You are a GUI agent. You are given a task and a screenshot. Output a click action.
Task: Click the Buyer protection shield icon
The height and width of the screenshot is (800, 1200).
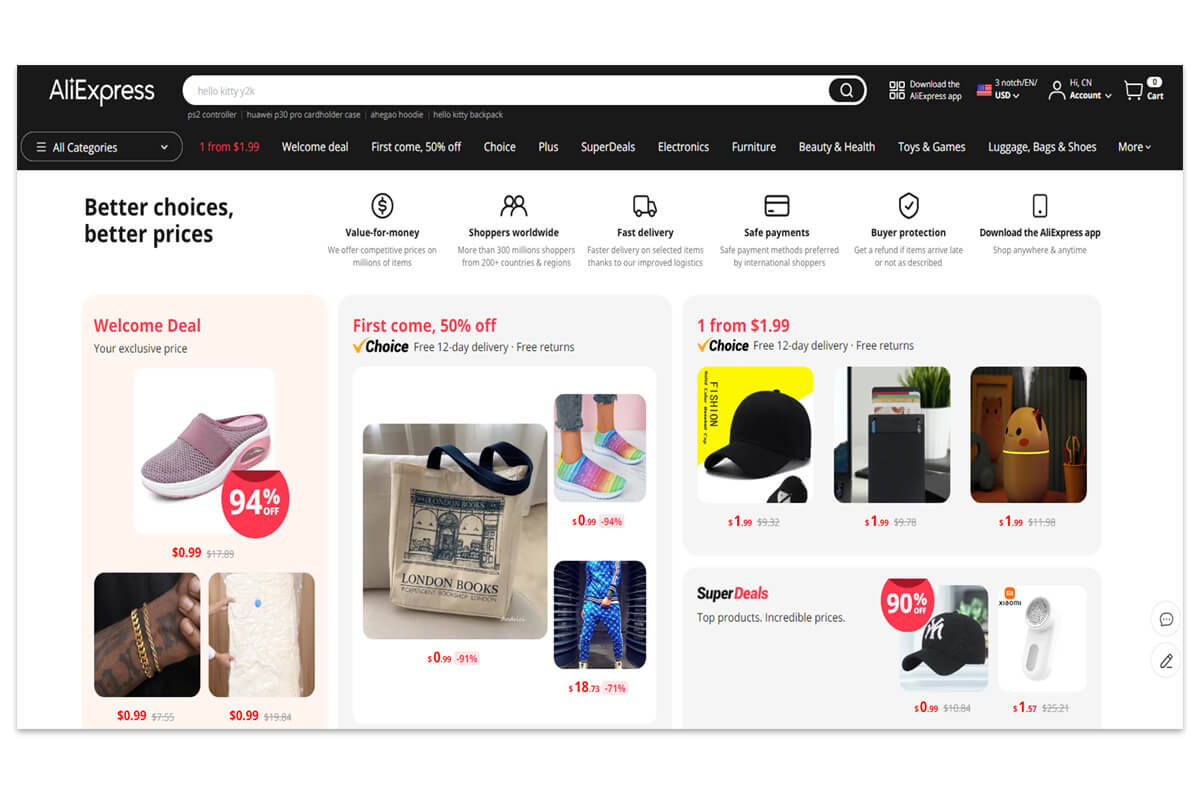coord(908,206)
